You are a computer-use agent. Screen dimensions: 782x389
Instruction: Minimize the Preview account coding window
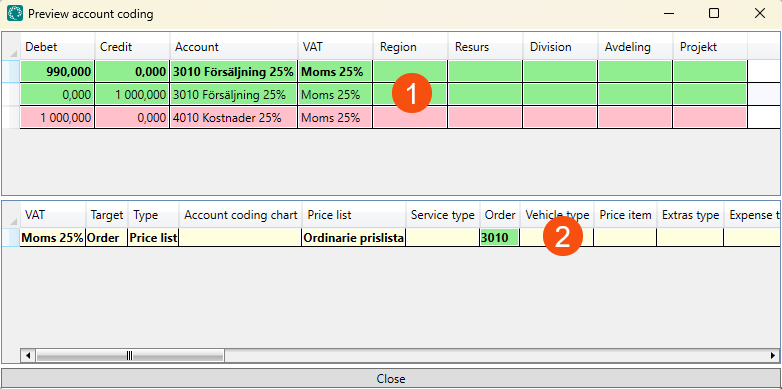[x=668, y=13]
